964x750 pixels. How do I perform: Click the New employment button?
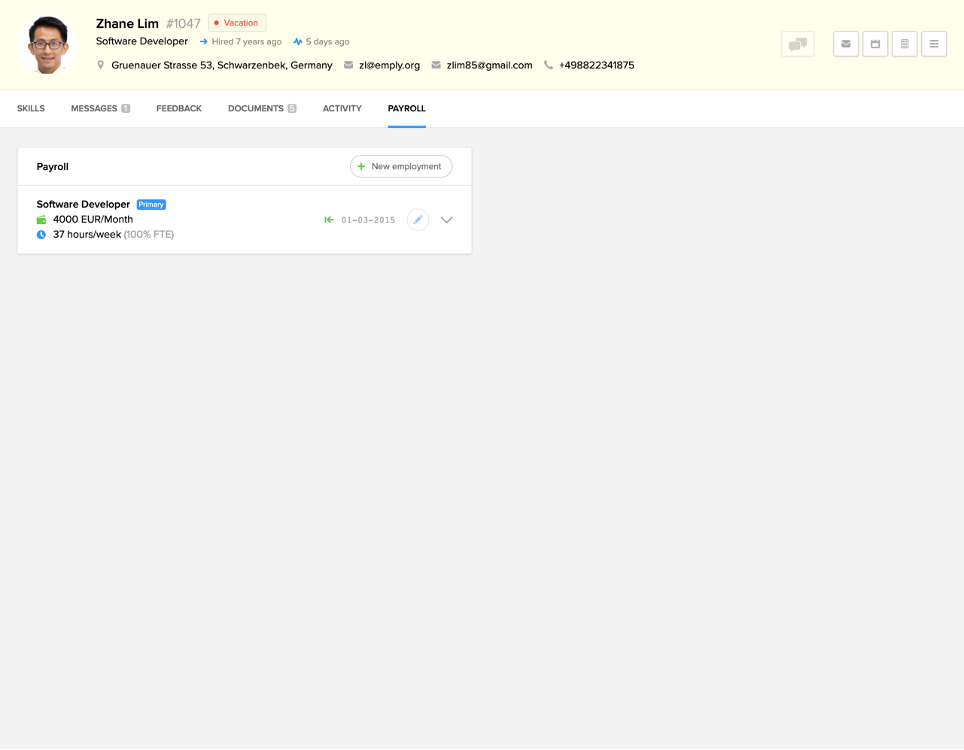(401, 166)
